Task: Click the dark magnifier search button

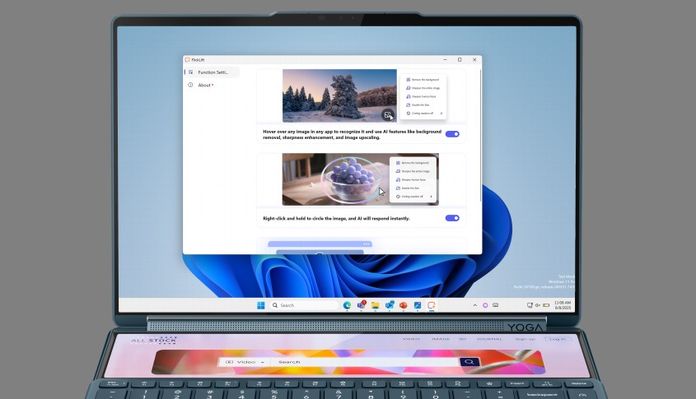Action: pyautogui.click(x=469, y=362)
